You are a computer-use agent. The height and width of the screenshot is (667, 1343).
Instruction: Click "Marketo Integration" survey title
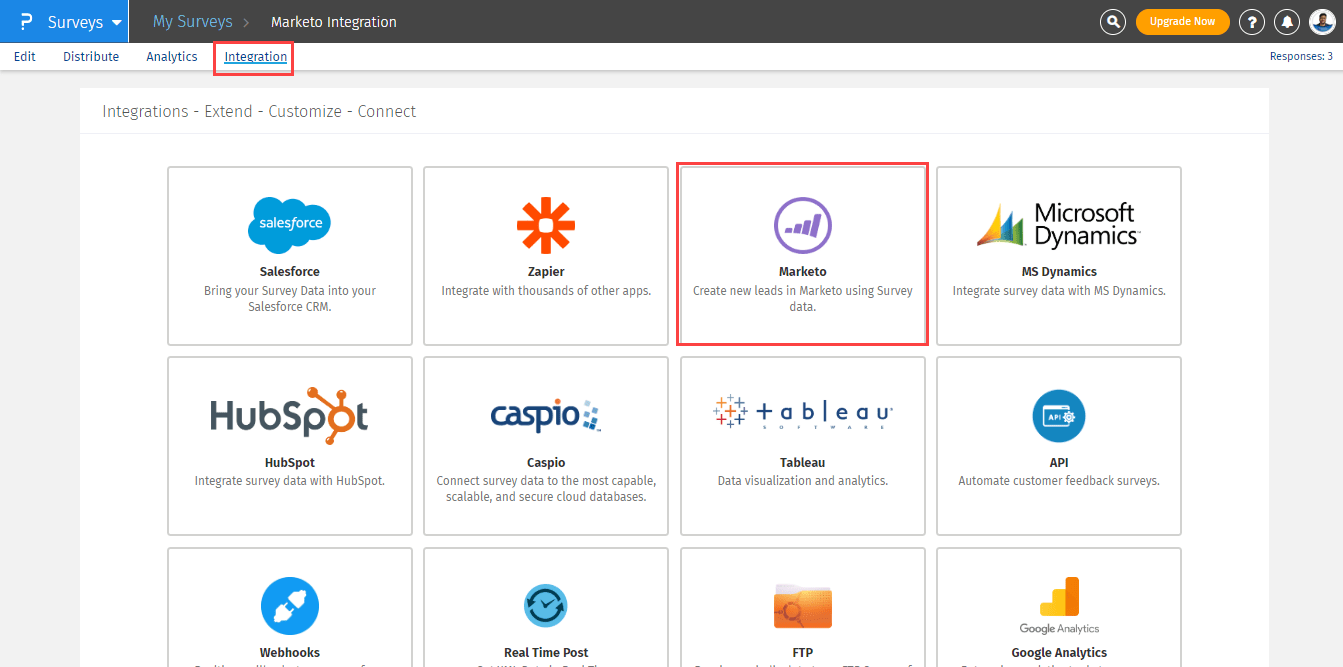pyautogui.click(x=334, y=22)
